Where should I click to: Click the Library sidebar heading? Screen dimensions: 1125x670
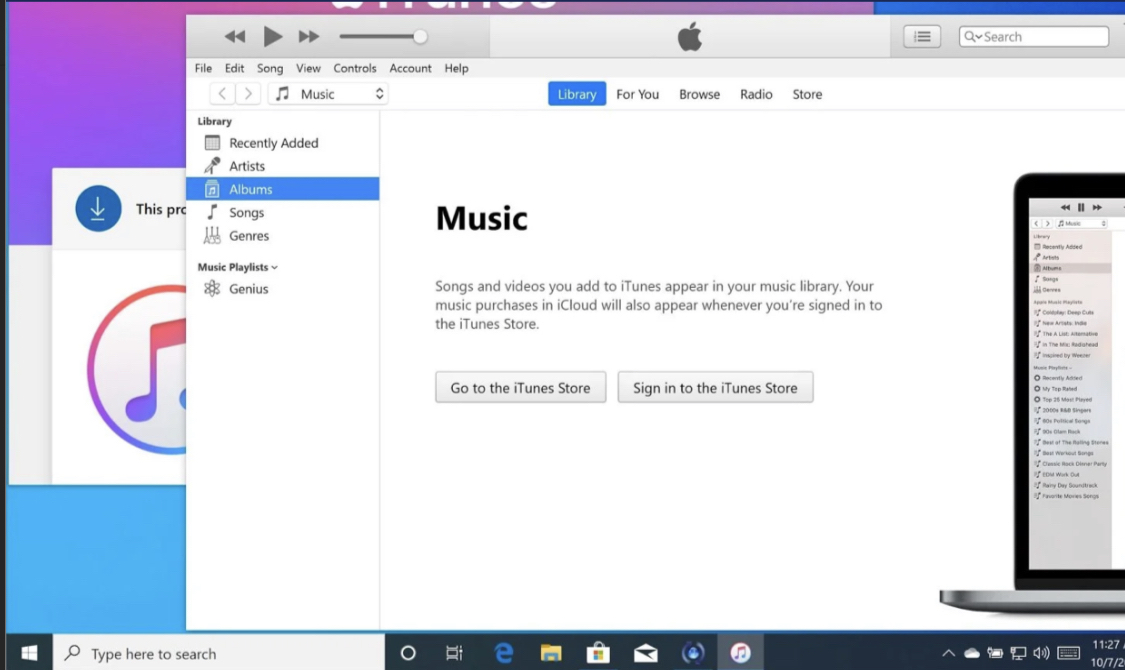tap(215, 121)
